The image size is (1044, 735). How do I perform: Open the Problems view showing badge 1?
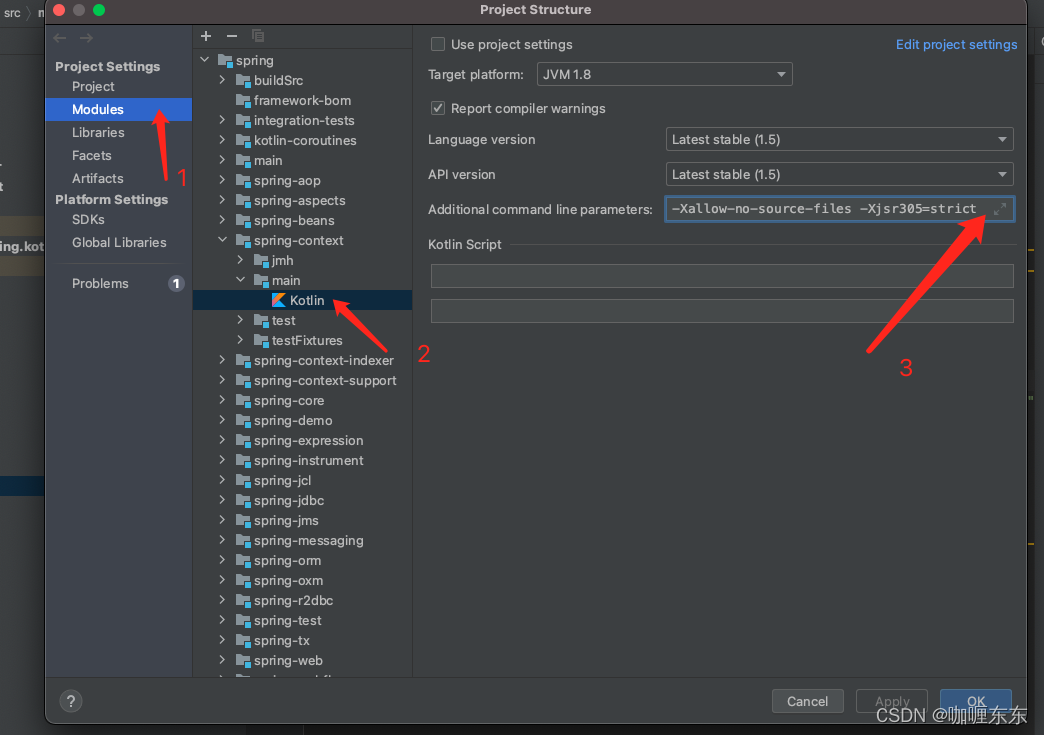pos(100,283)
